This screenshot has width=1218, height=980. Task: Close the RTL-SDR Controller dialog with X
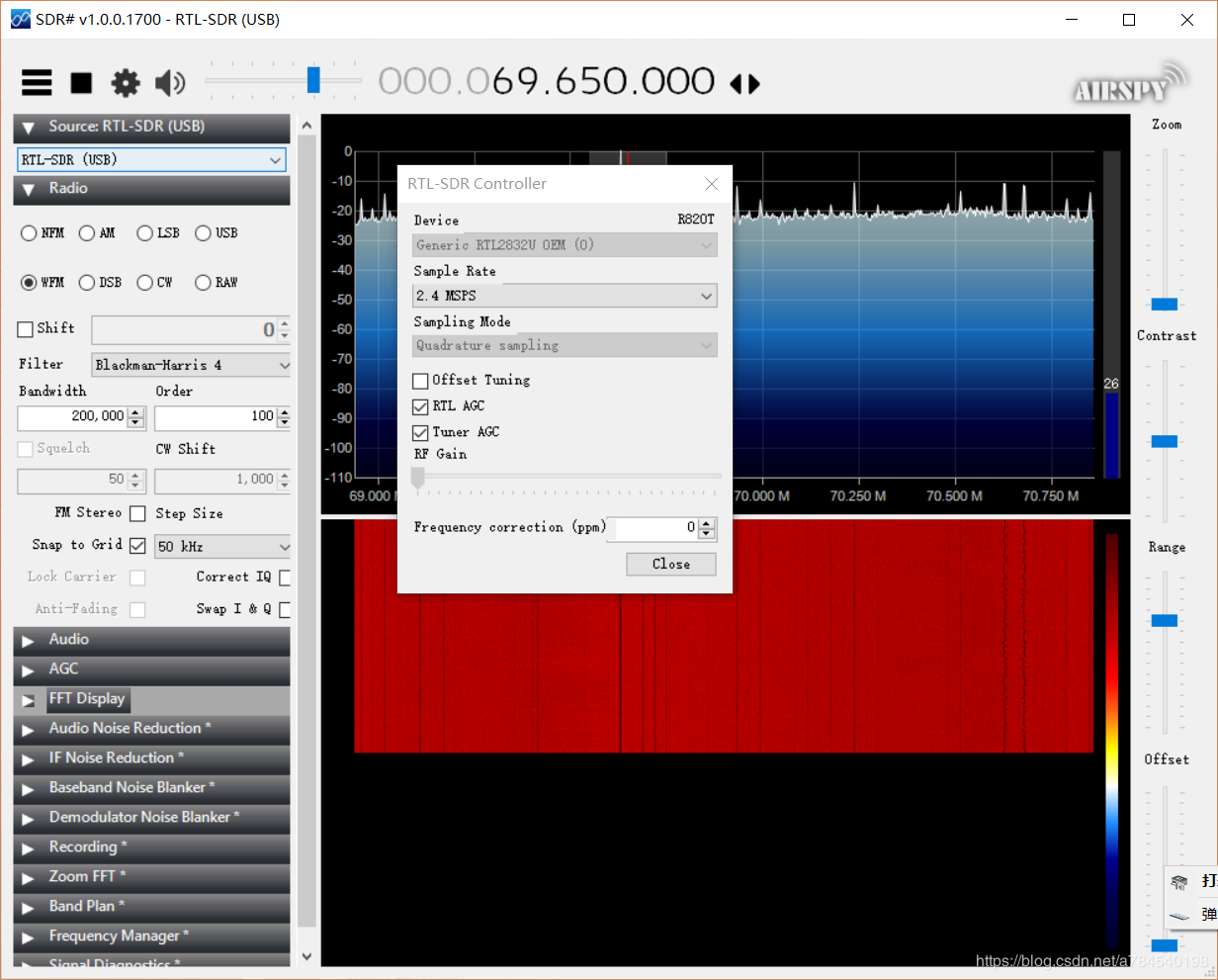(x=711, y=184)
